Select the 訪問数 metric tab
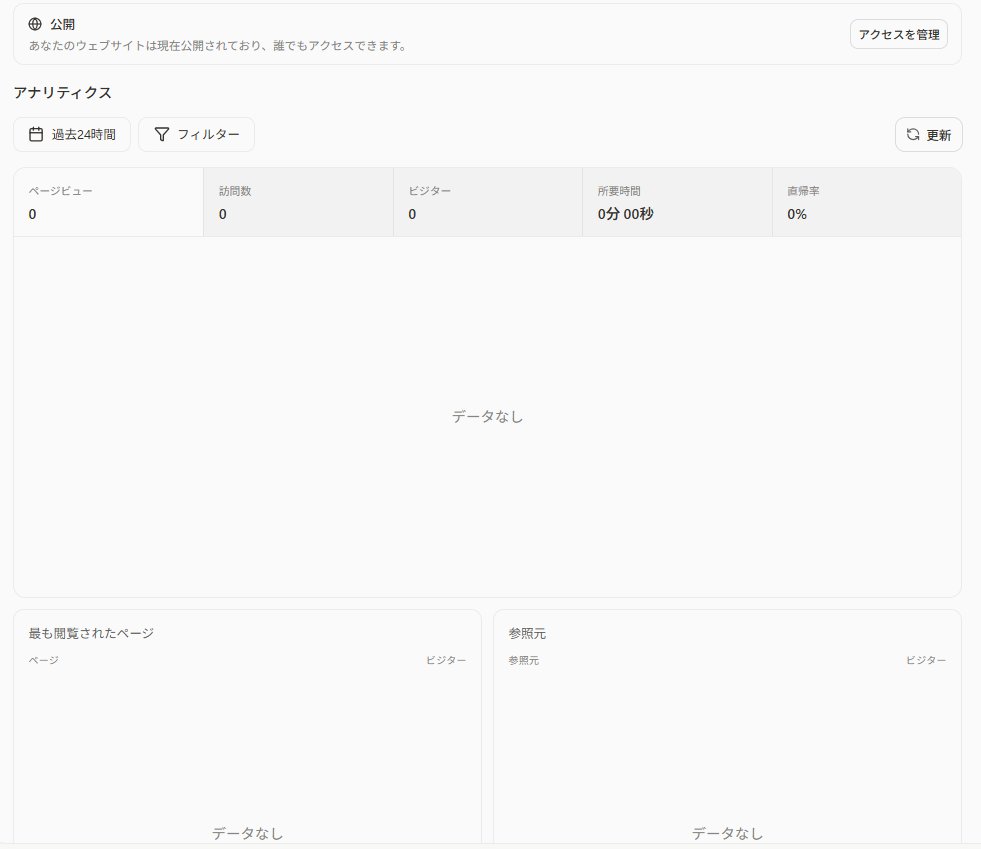The width and height of the screenshot is (981, 849). coord(298,202)
